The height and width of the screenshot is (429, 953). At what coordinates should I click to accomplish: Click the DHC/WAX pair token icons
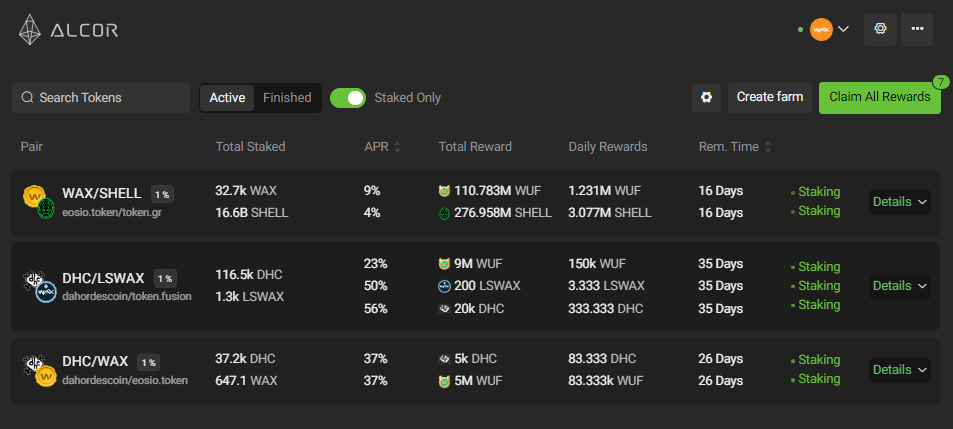[39, 370]
